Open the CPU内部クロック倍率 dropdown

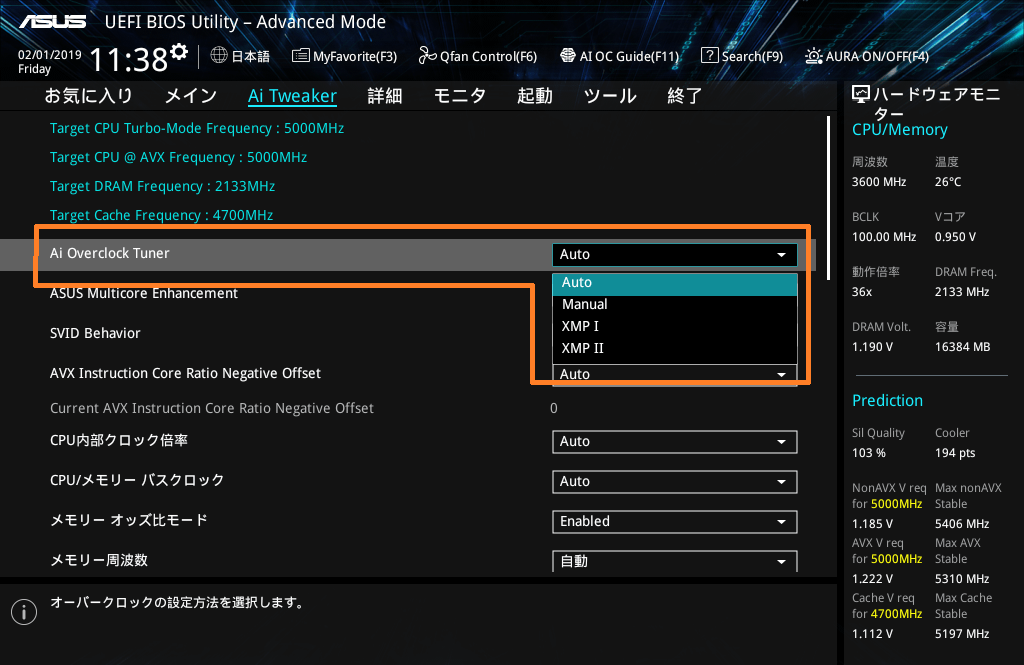(675, 442)
